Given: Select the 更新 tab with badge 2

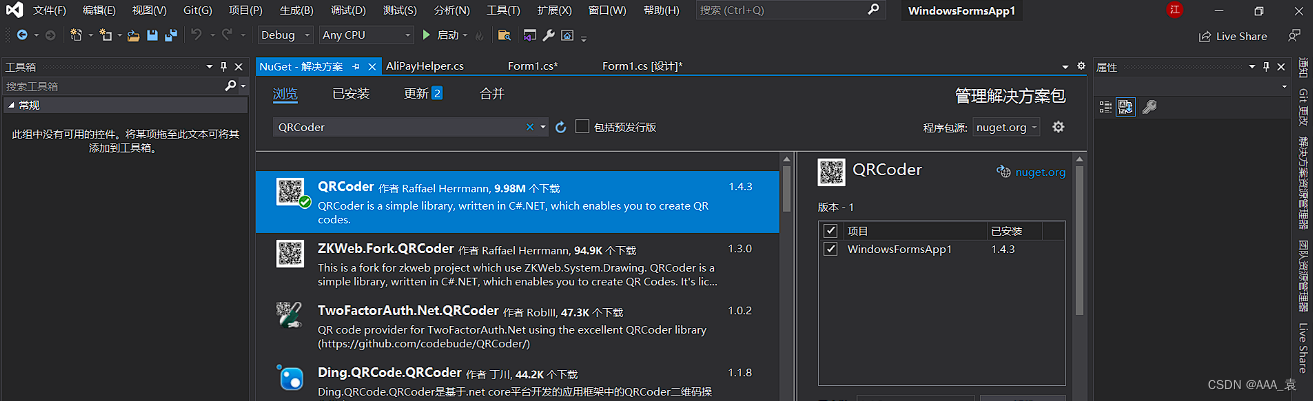Looking at the screenshot, I should pos(423,93).
